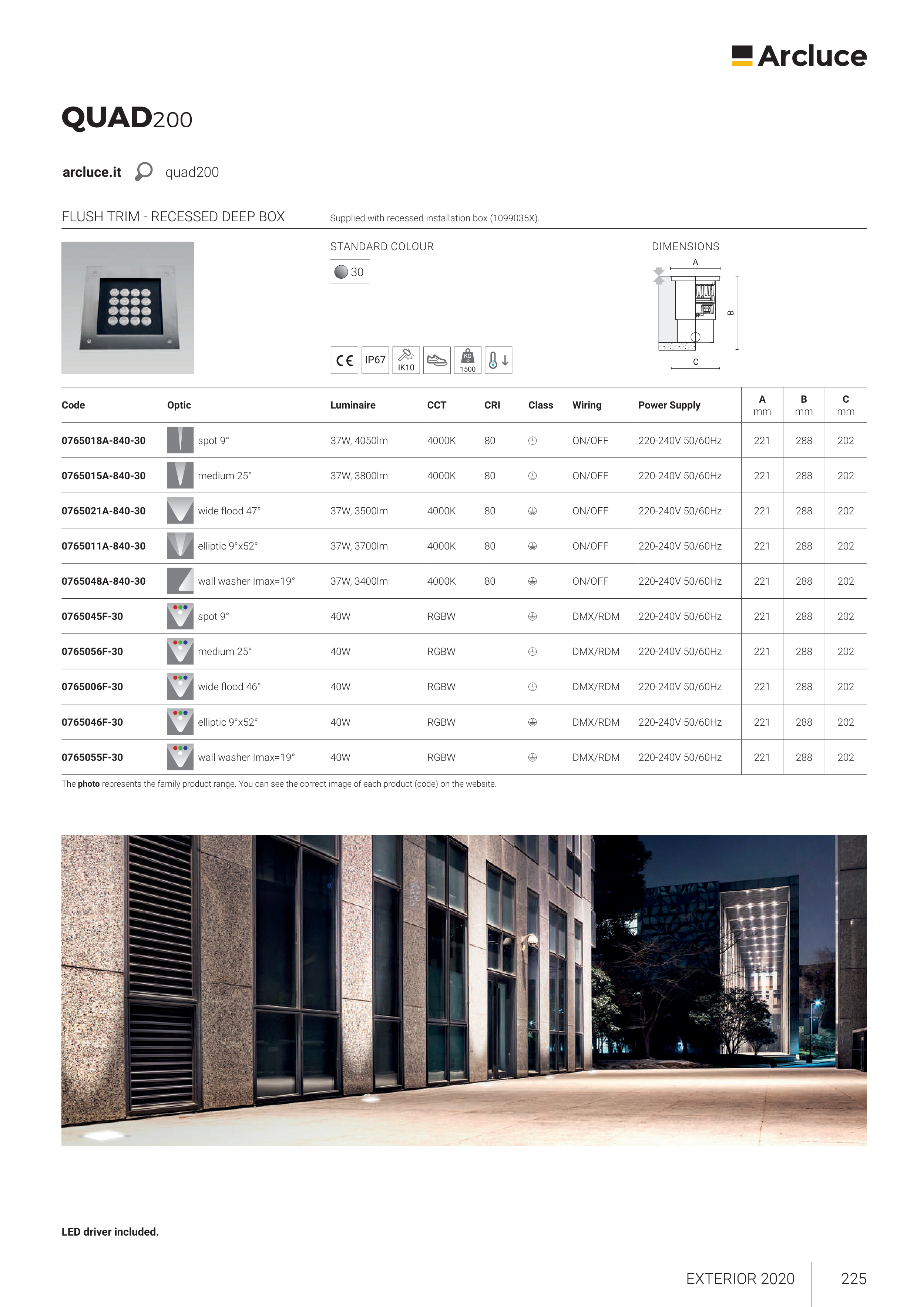Click the thermometer temperature icon
This screenshot has height=1307, width=924.
point(498,360)
